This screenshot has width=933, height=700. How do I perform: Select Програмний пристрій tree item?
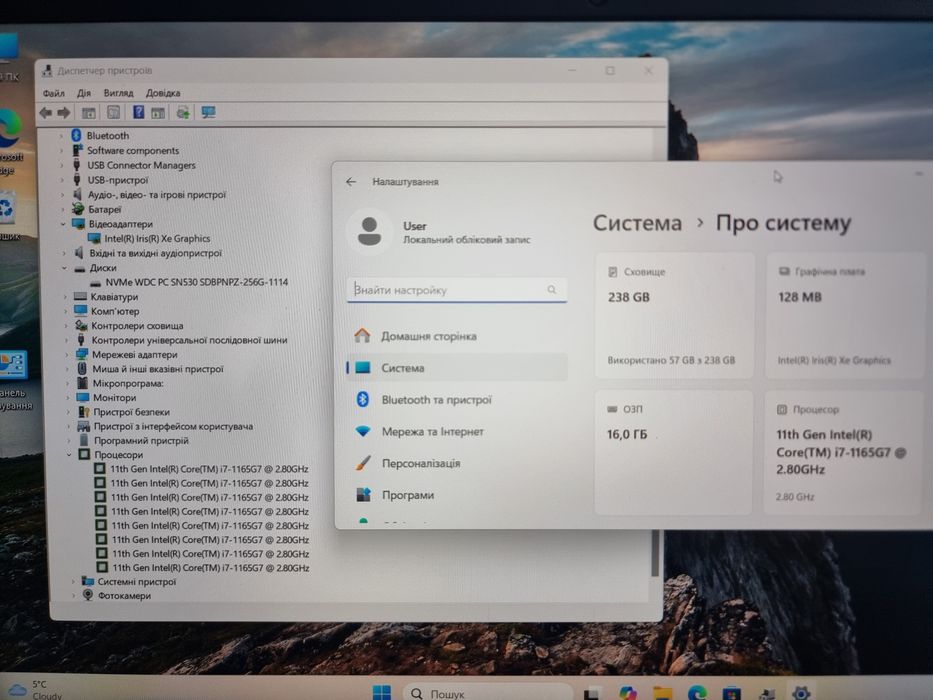[141, 440]
